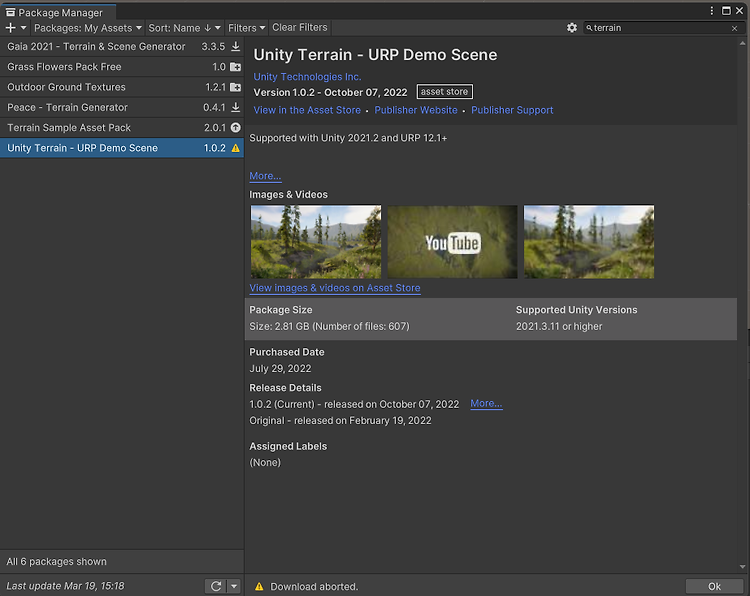750x596 pixels.
Task: Select the Package Manager tab
Action: pyautogui.click(x=58, y=12)
